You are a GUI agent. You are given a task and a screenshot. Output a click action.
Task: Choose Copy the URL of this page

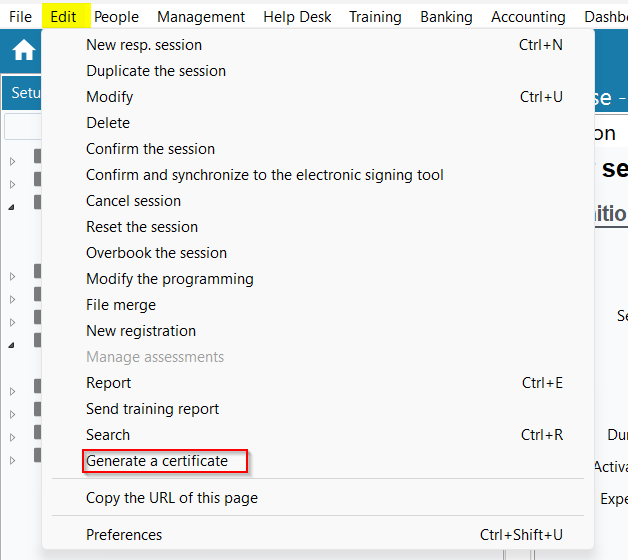click(x=172, y=498)
